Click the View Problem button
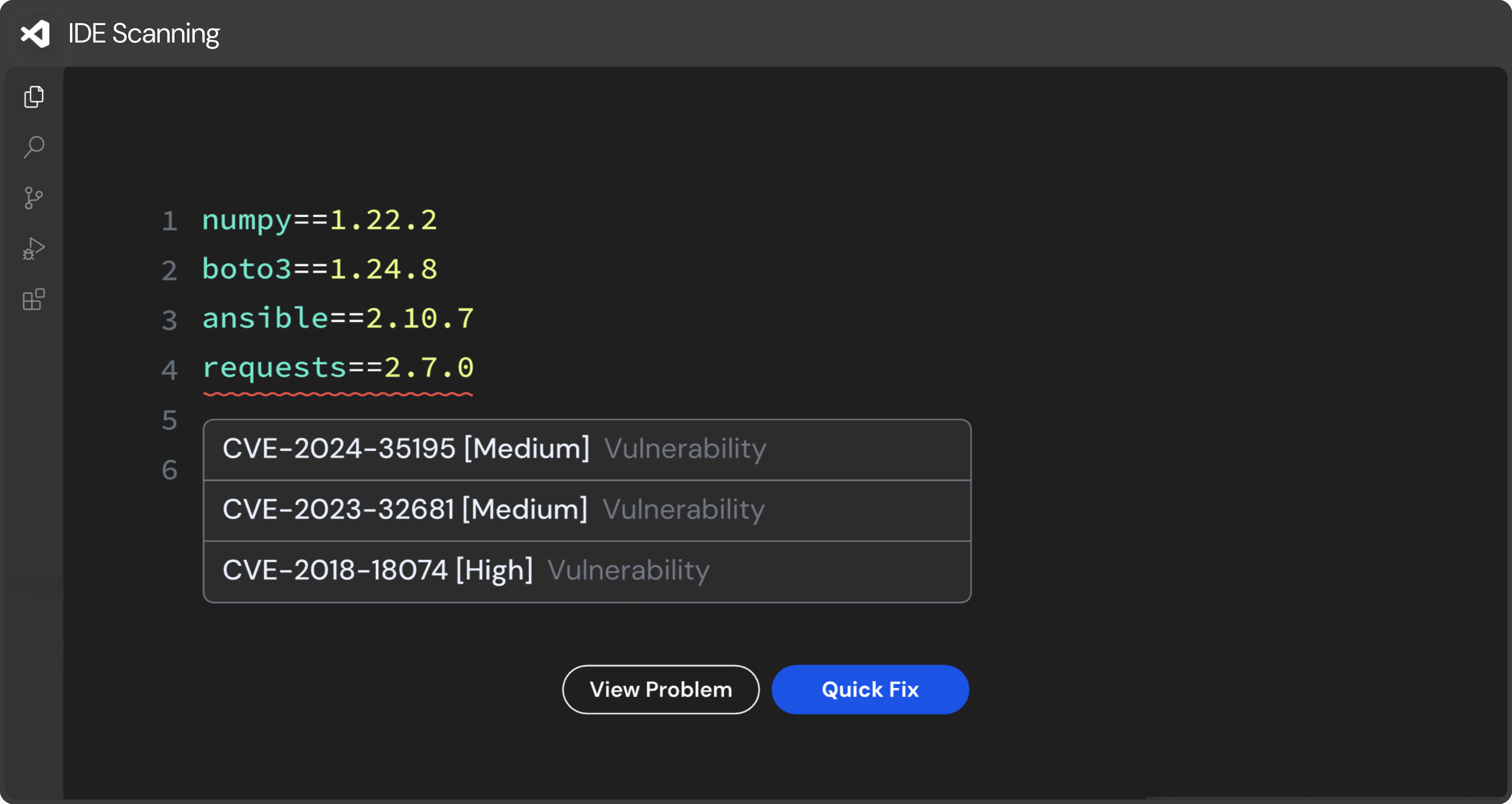Image resolution: width=1512 pixels, height=804 pixels. click(661, 690)
